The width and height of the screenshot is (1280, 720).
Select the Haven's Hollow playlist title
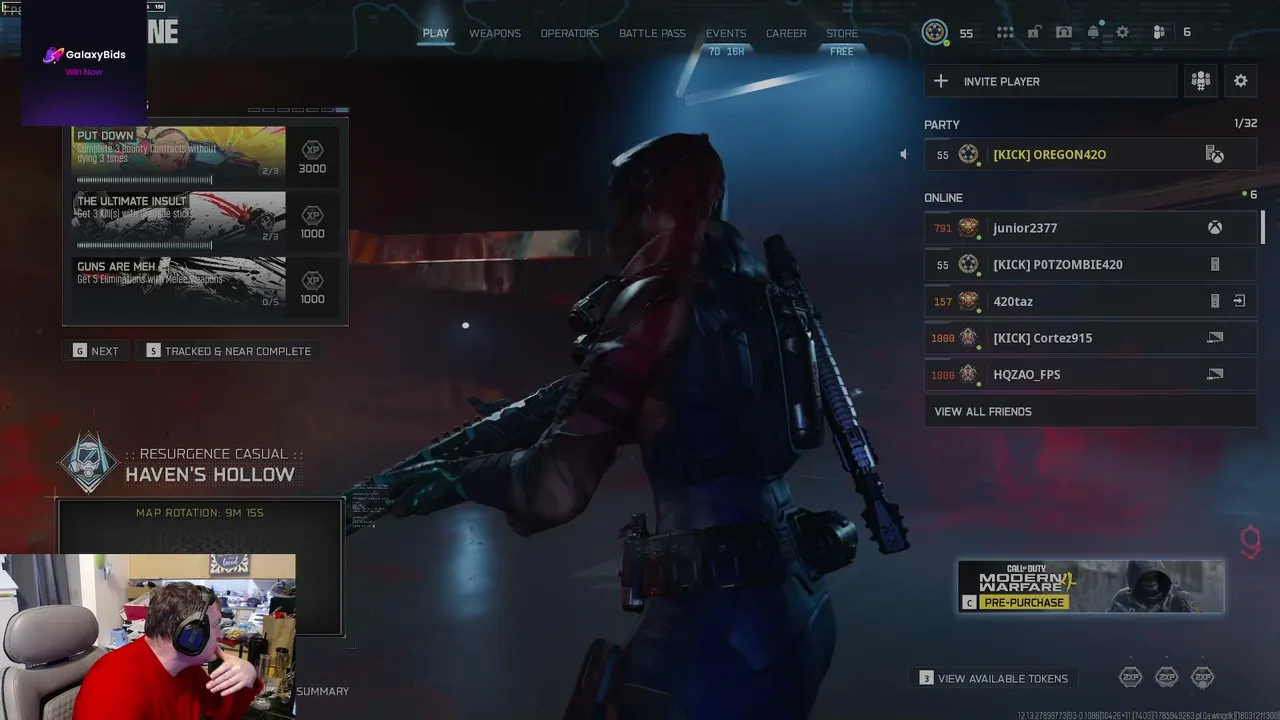pyautogui.click(x=210, y=474)
